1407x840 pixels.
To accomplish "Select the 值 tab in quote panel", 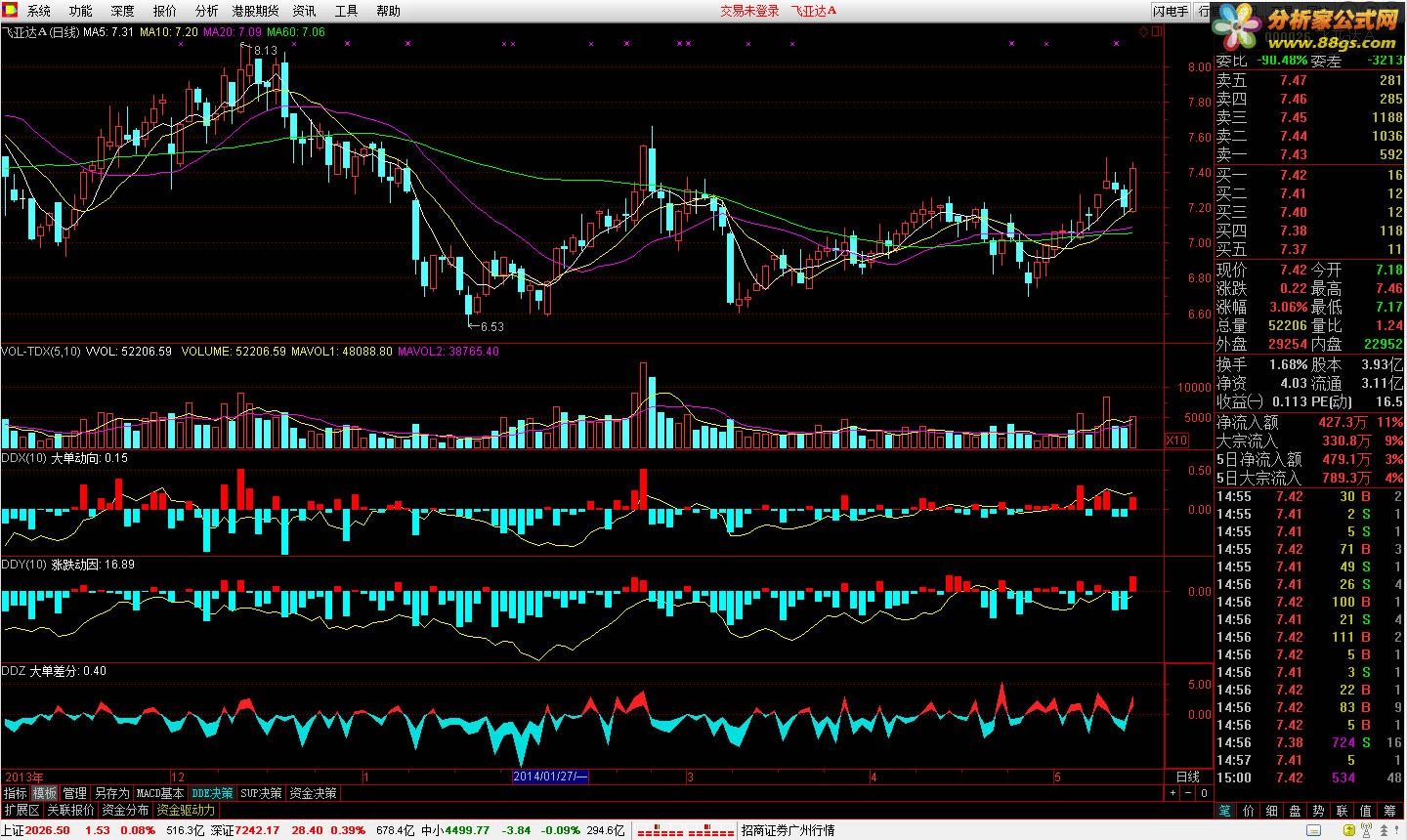I will point(1365,811).
